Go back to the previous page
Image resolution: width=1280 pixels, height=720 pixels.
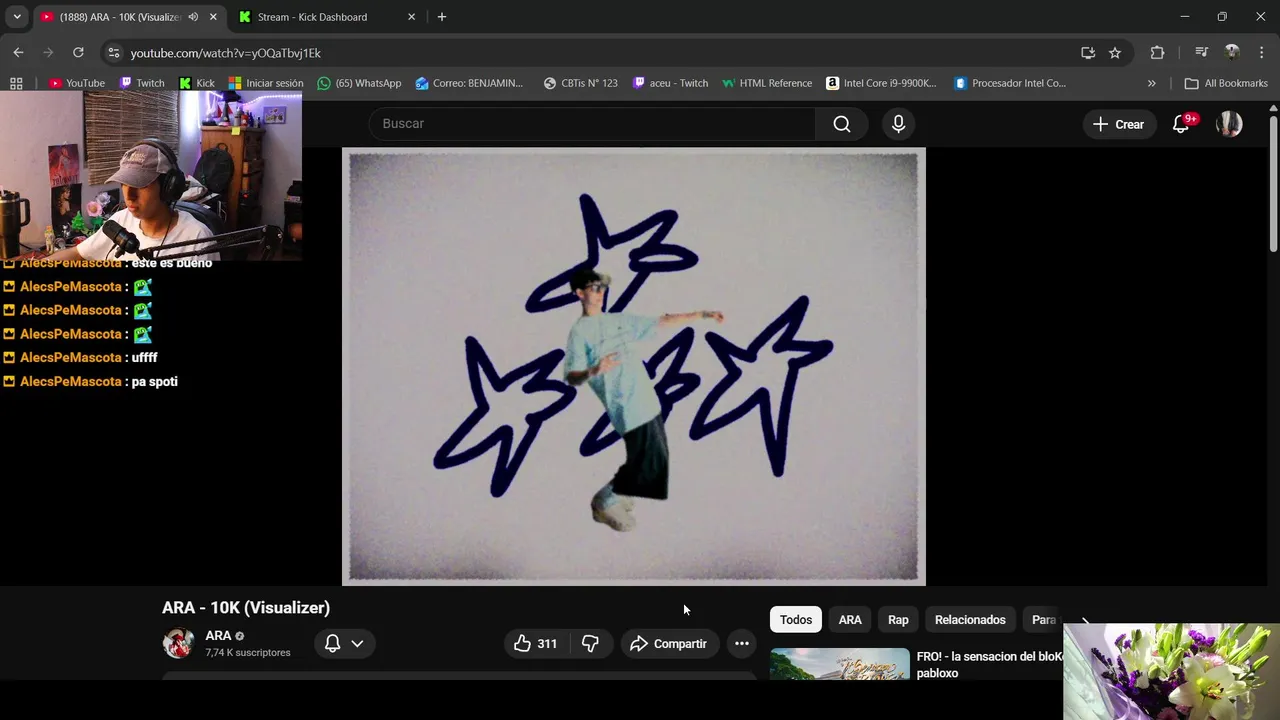click(18, 52)
